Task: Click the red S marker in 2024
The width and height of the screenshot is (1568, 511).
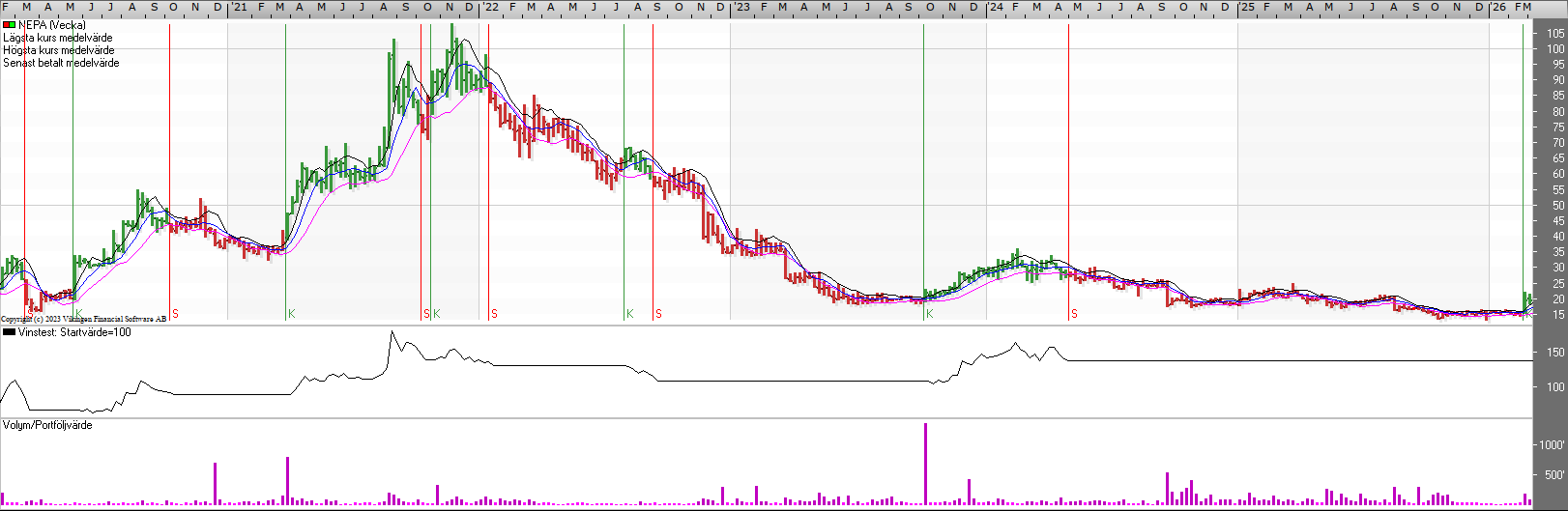Action: (x=1074, y=314)
